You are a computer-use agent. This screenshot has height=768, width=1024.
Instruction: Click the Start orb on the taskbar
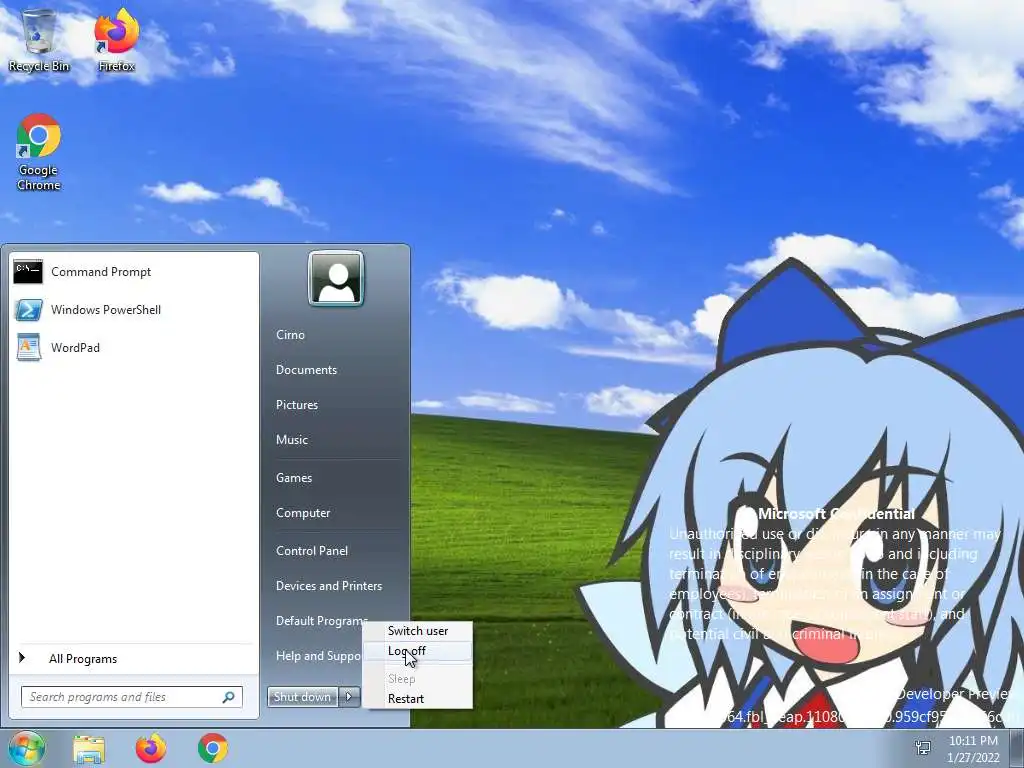(25, 748)
